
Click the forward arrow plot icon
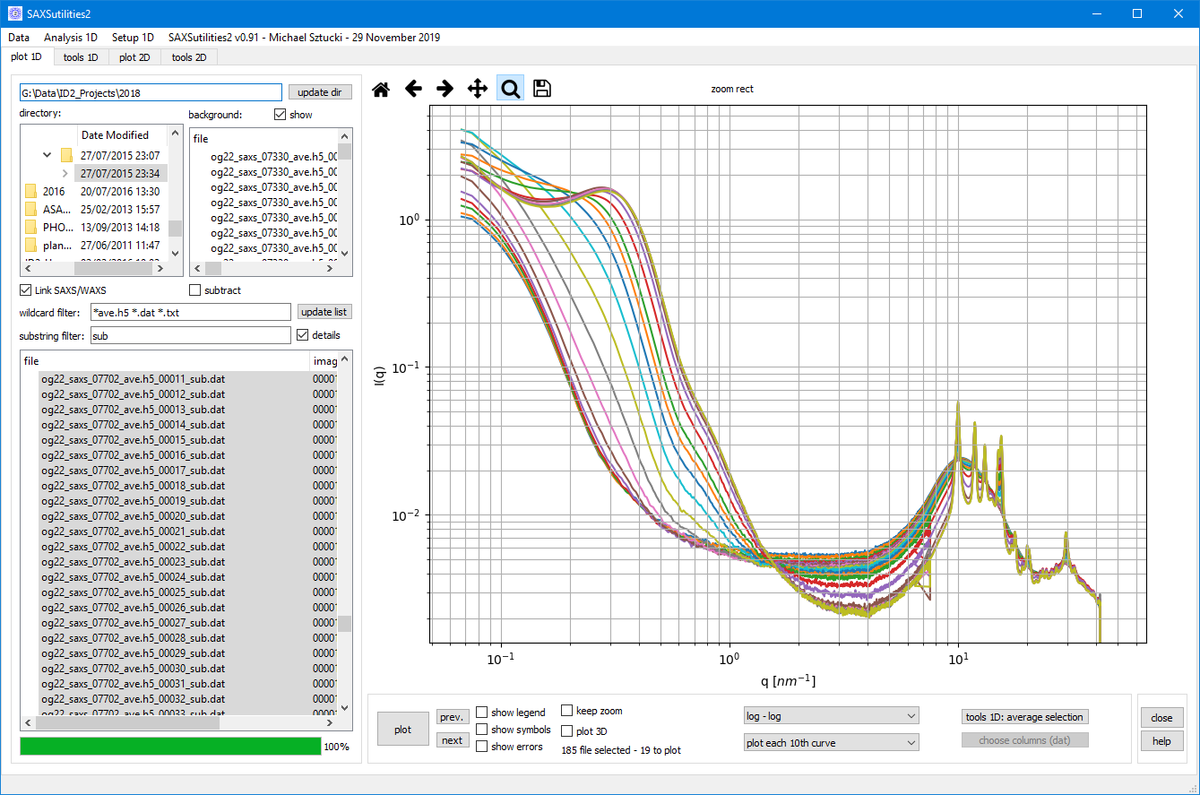[x=445, y=89]
